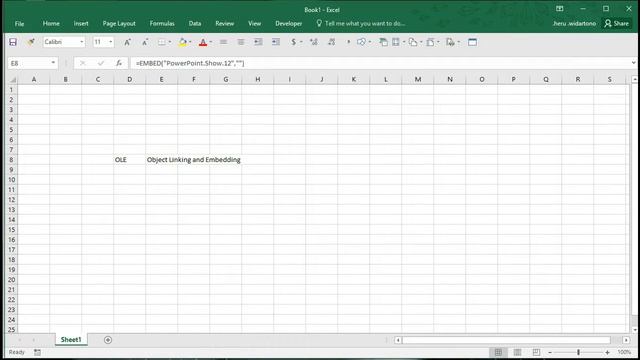Apply cell borders with the Borders icon
Screen dimensions: 640x360
tap(162, 42)
